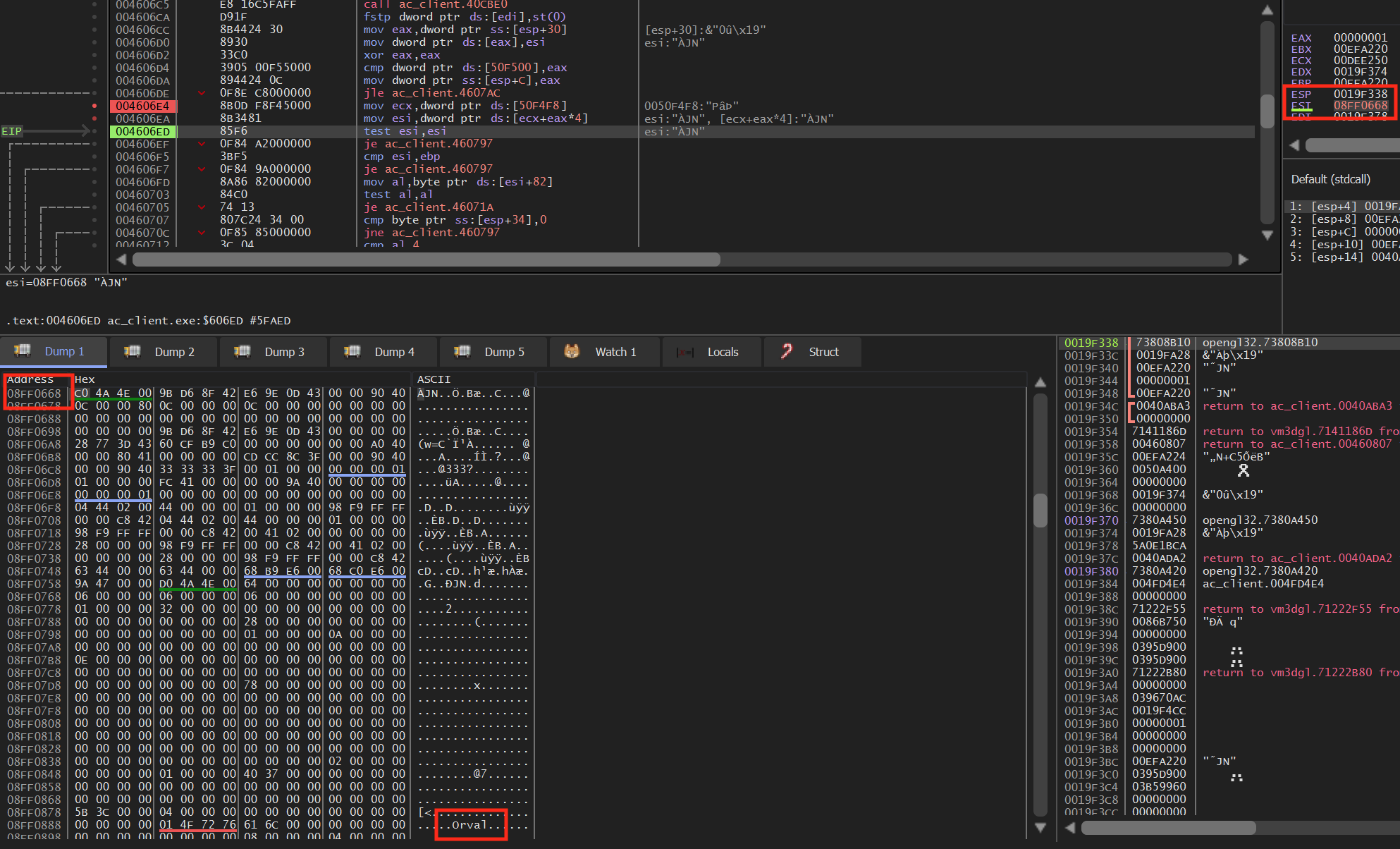Click the Dump 1 tab memory icon
1400x849 pixels.
(x=23, y=350)
